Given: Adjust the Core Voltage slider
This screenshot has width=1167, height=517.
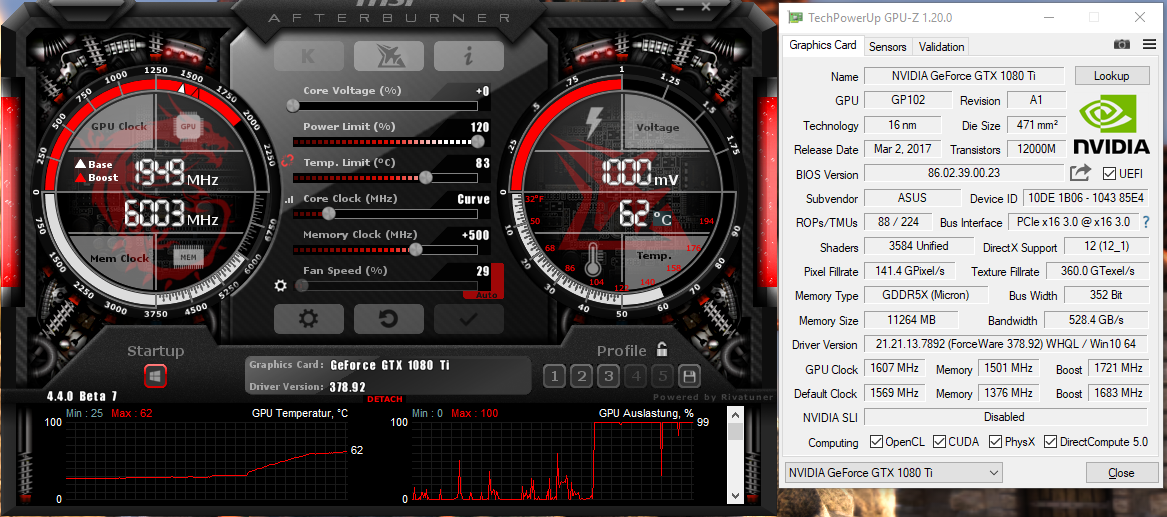Looking at the screenshot, I should 386,106.
